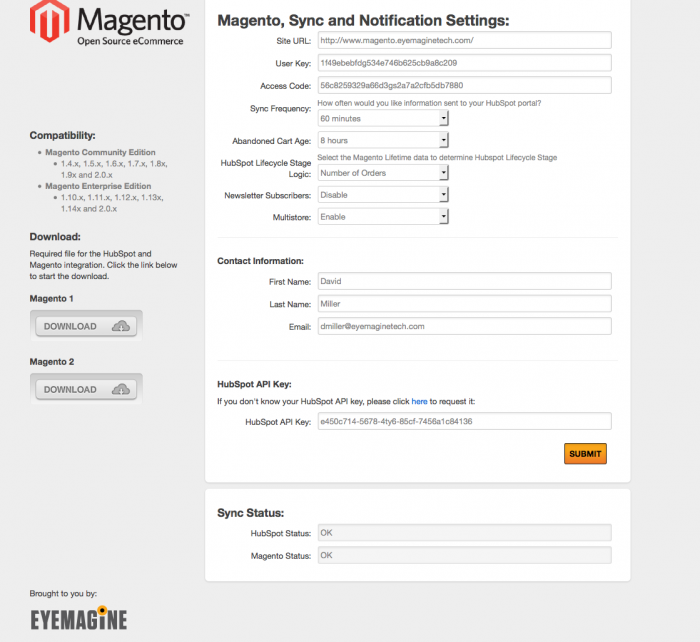Click the 'Select the Magento Lifetime data' hint
Screen dimensions: 700x642
(437, 158)
